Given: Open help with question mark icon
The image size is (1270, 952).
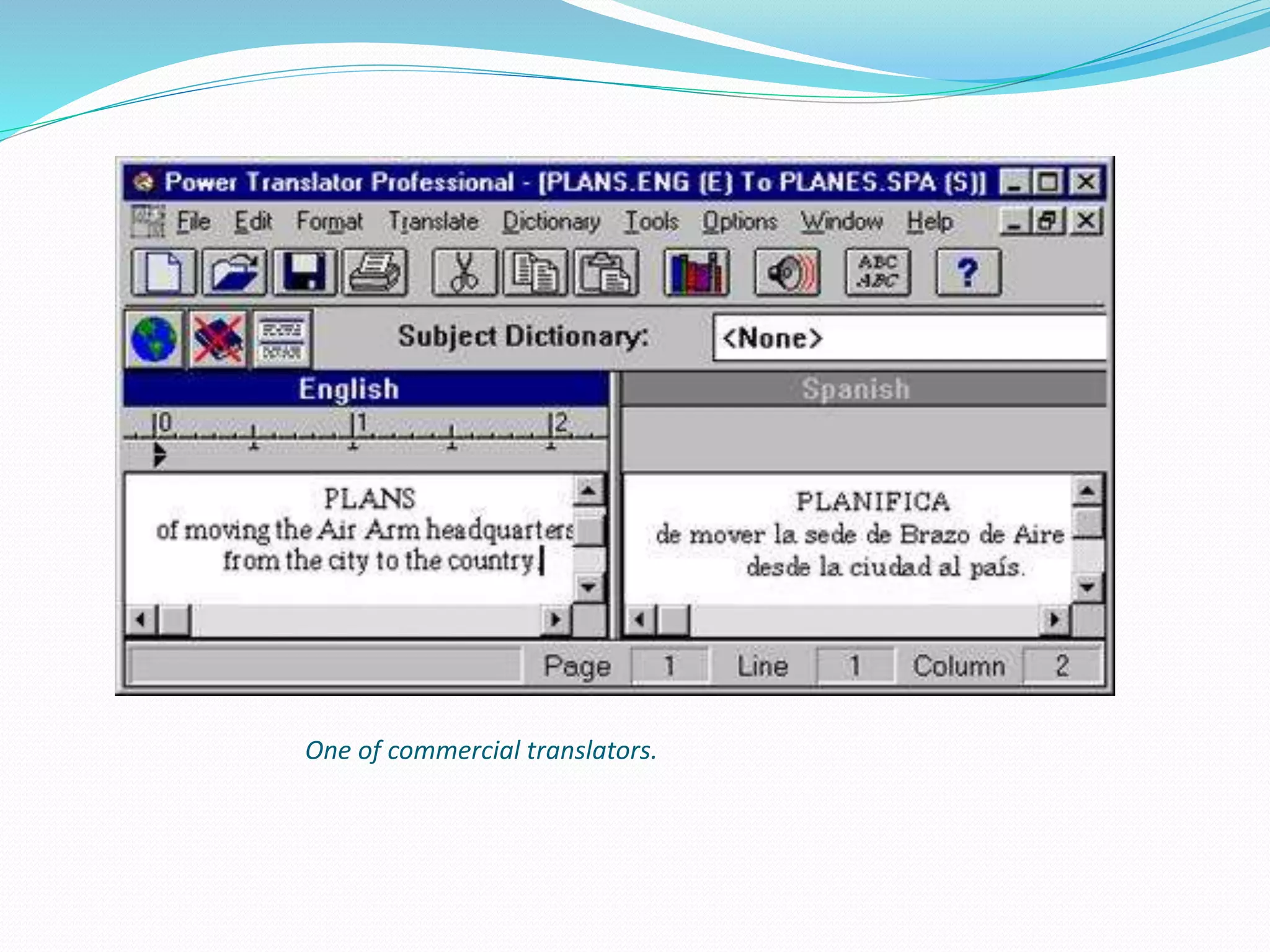Looking at the screenshot, I should [967, 272].
